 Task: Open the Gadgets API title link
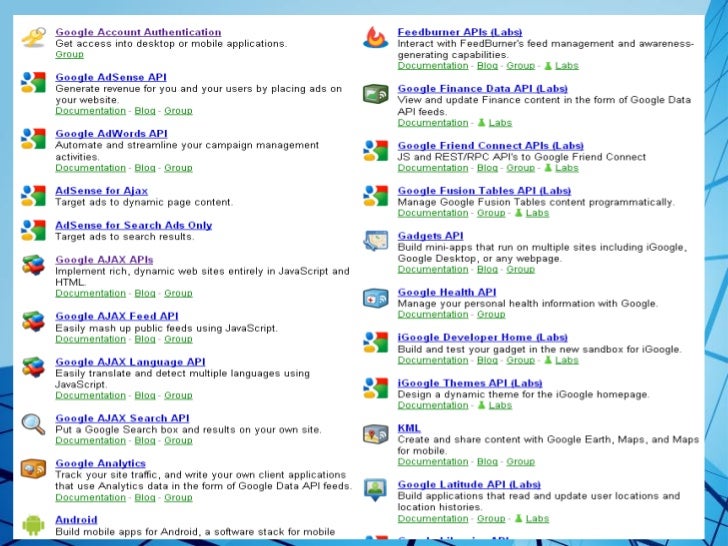(430, 236)
